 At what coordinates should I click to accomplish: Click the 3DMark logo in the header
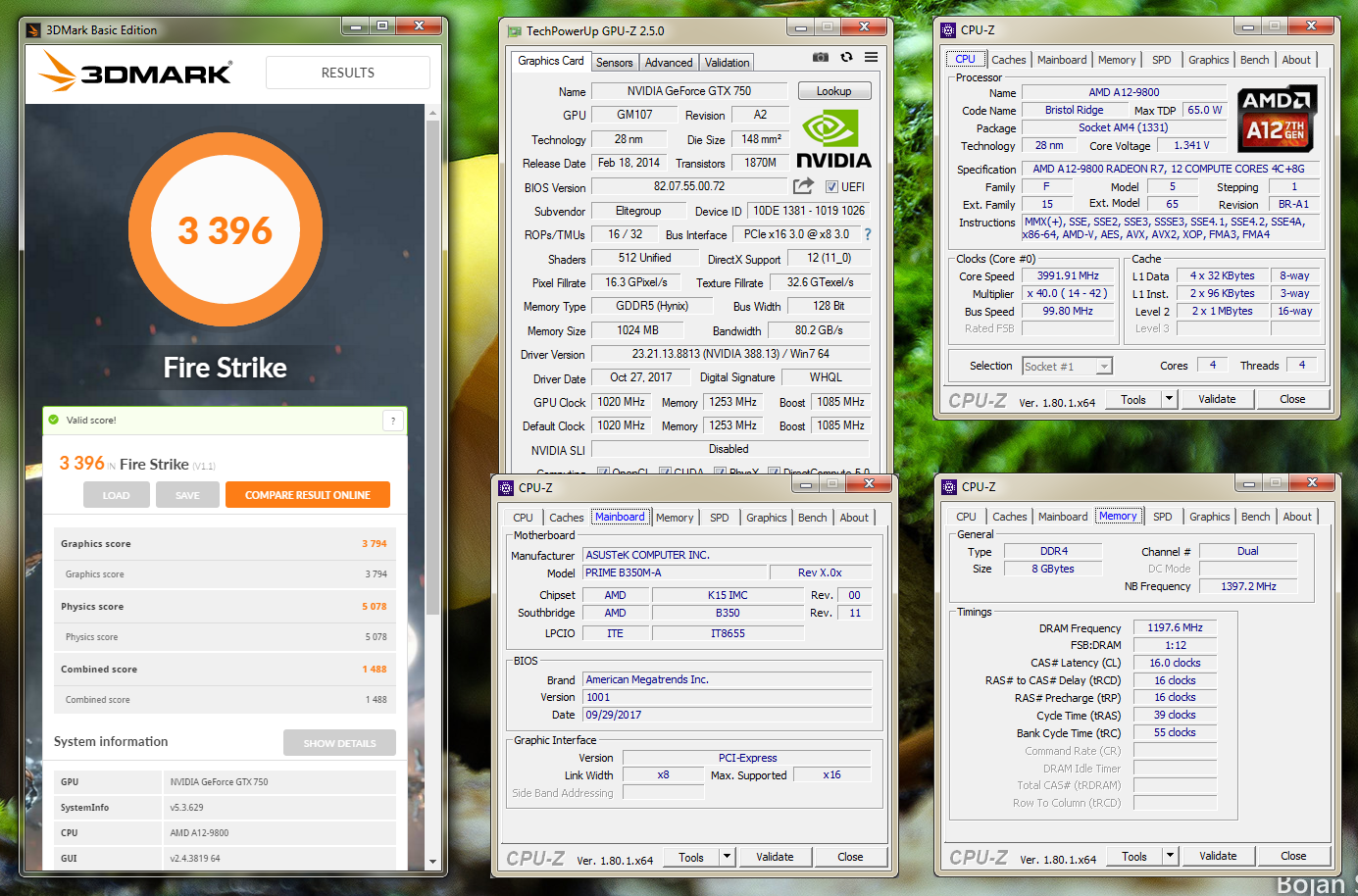pos(136,72)
